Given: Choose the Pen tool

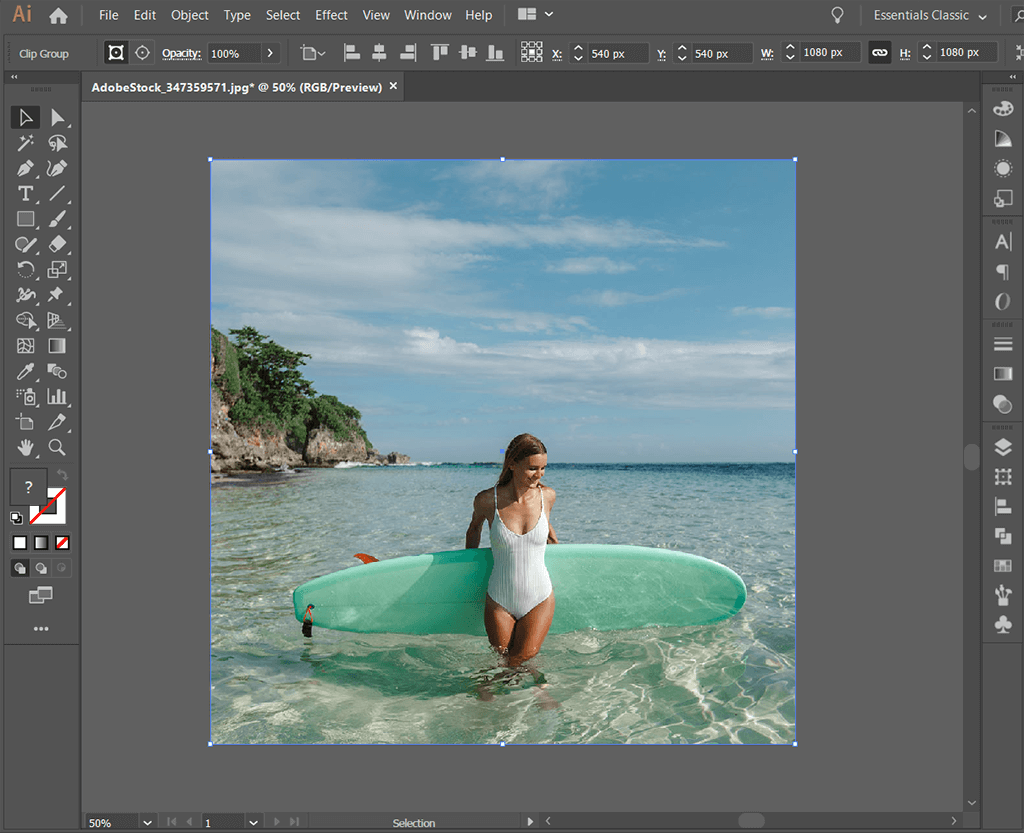Looking at the screenshot, I should coord(25,168).
